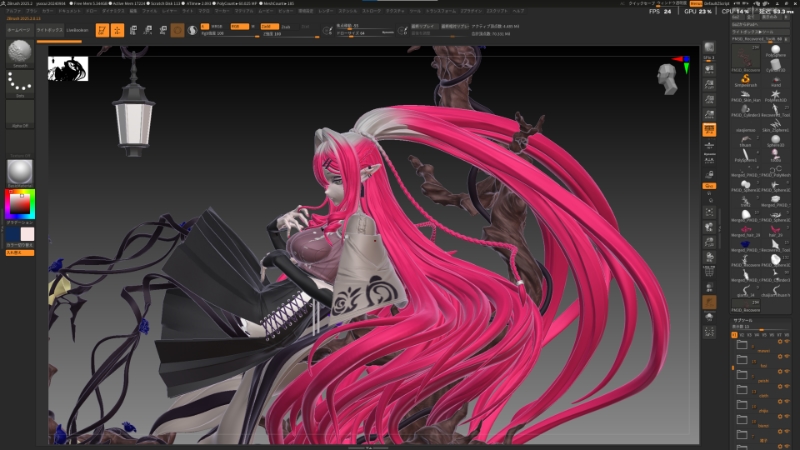Open the Alpha Off selector
This screenshot has width=800, height=450.
point(20,114)
